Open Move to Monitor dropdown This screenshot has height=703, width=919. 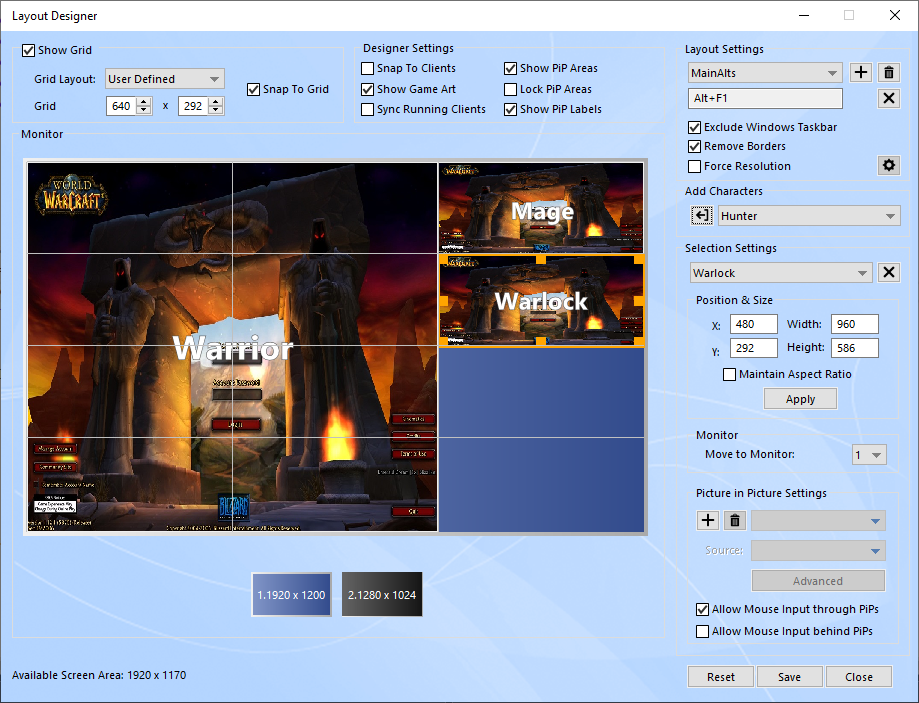[x=868, y=455]
